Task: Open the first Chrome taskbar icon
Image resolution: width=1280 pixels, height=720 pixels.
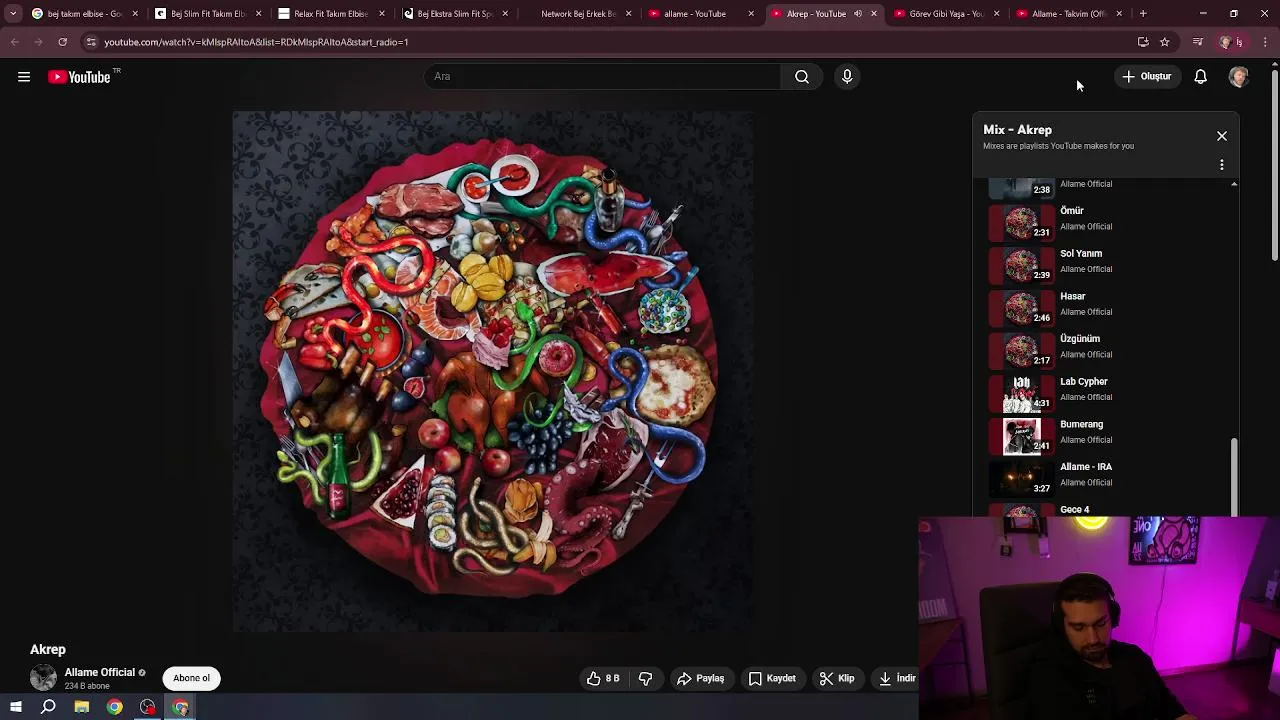Action: [115, 707]
